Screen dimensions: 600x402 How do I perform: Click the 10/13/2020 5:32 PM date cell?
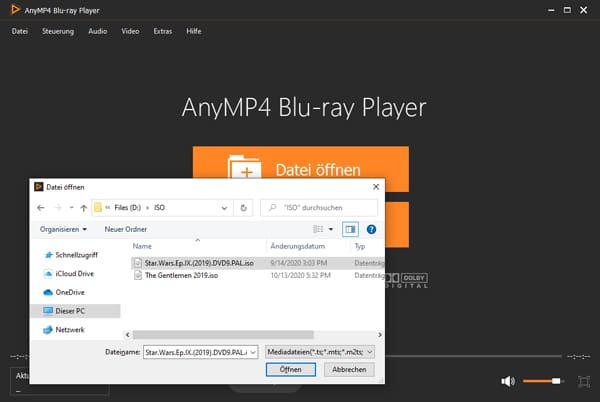pyautogui.click(x=300, y=275)
